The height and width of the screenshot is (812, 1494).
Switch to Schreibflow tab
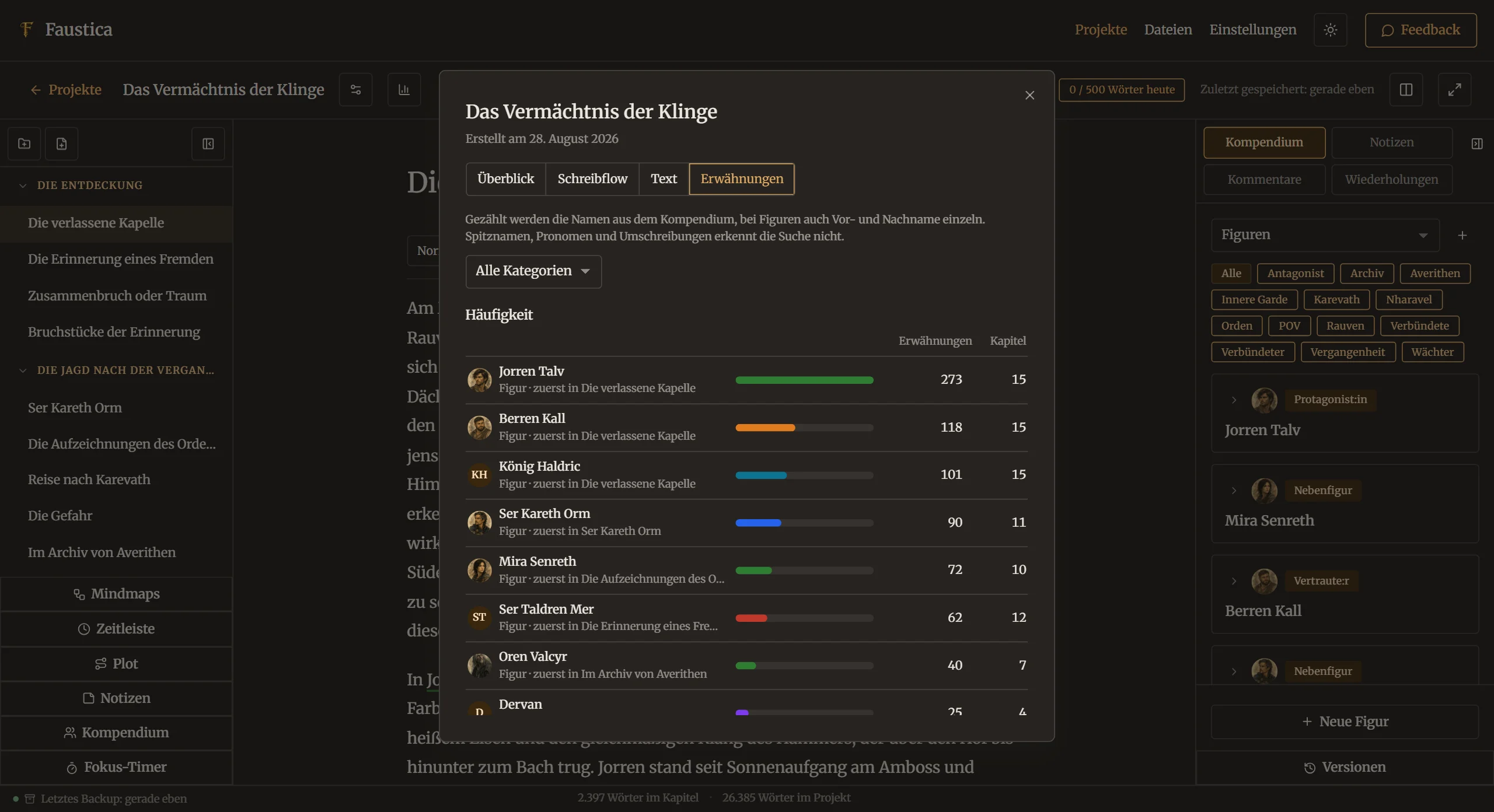click(x=592, y=179)
